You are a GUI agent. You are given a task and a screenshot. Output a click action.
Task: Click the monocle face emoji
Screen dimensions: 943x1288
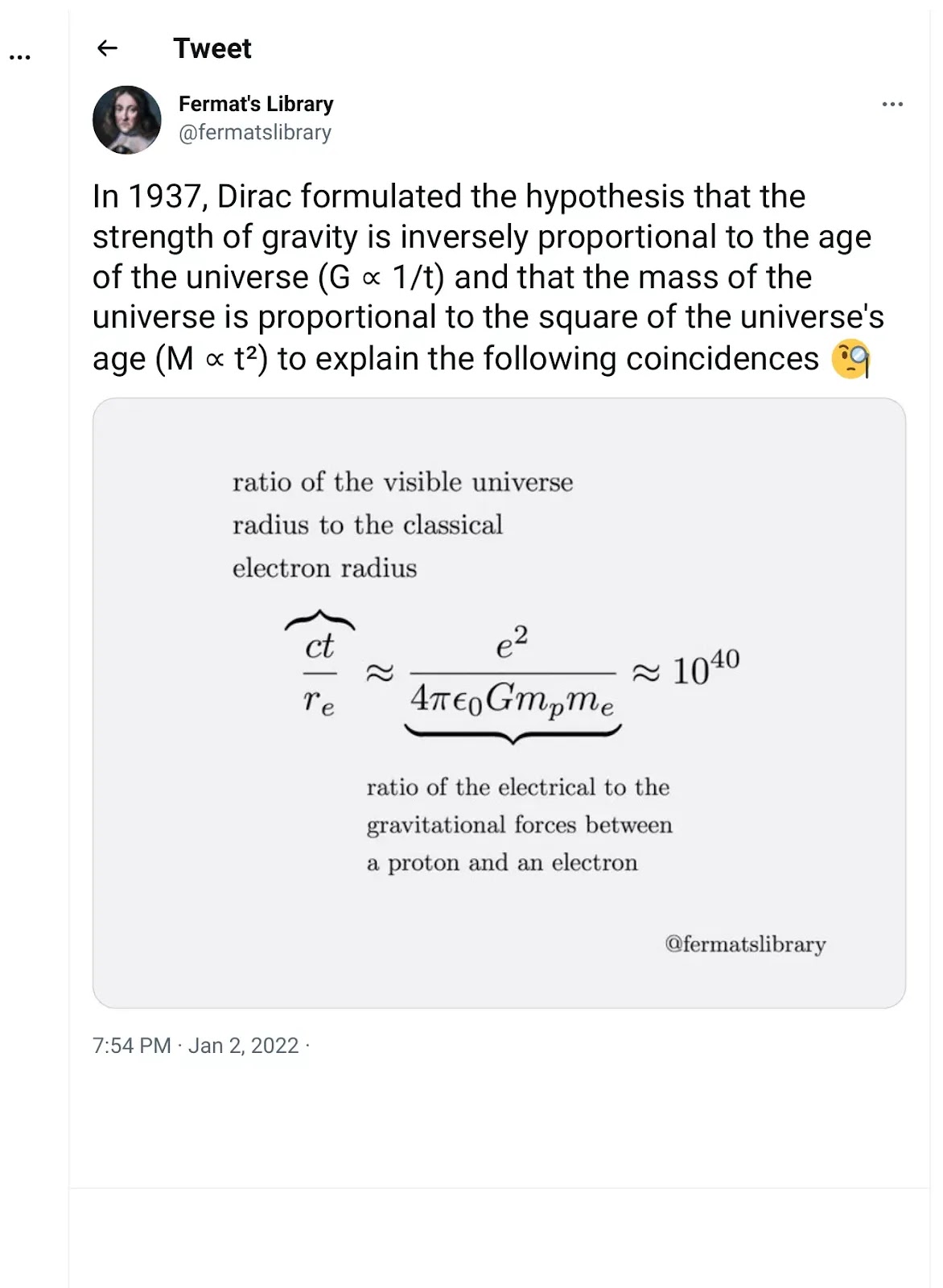coord(850,359)
